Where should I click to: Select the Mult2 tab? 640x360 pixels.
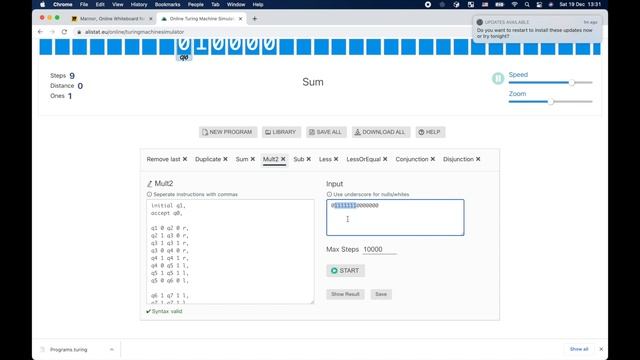pyautogui.click(x=271, y=159)
